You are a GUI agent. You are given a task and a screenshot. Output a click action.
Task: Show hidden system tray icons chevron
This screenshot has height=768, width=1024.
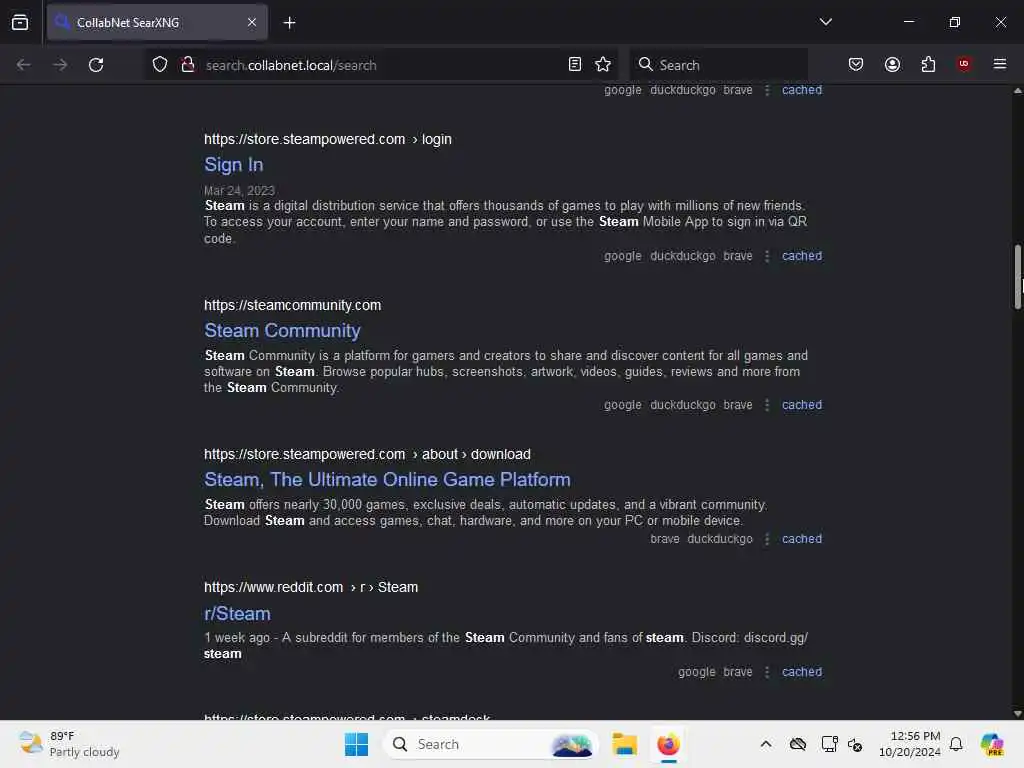pyautogui.click(x=766, y=744)
